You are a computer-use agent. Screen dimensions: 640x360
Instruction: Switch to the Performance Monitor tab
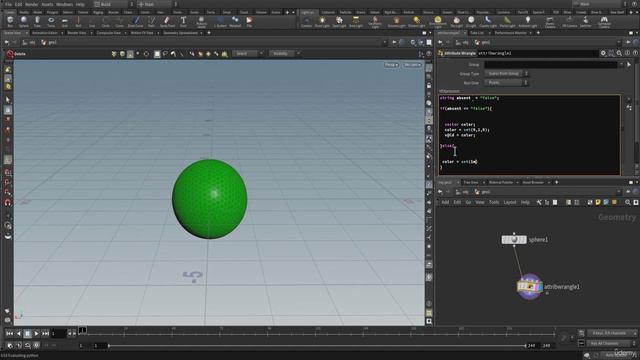click(x=511, y=33)
